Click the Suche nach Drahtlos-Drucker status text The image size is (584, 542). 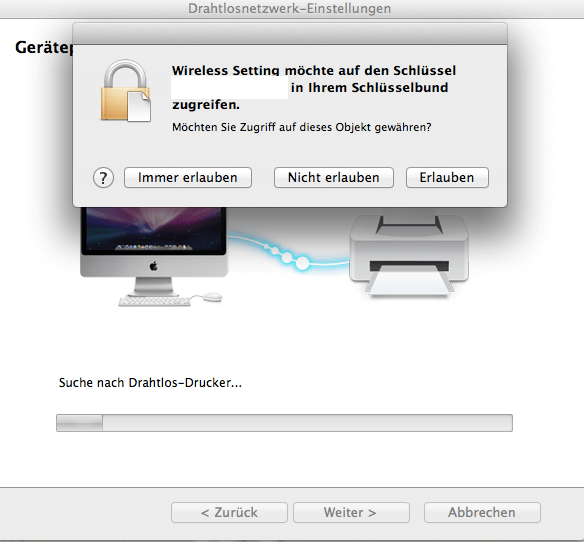pyautogui.click(x=150, y=383)
